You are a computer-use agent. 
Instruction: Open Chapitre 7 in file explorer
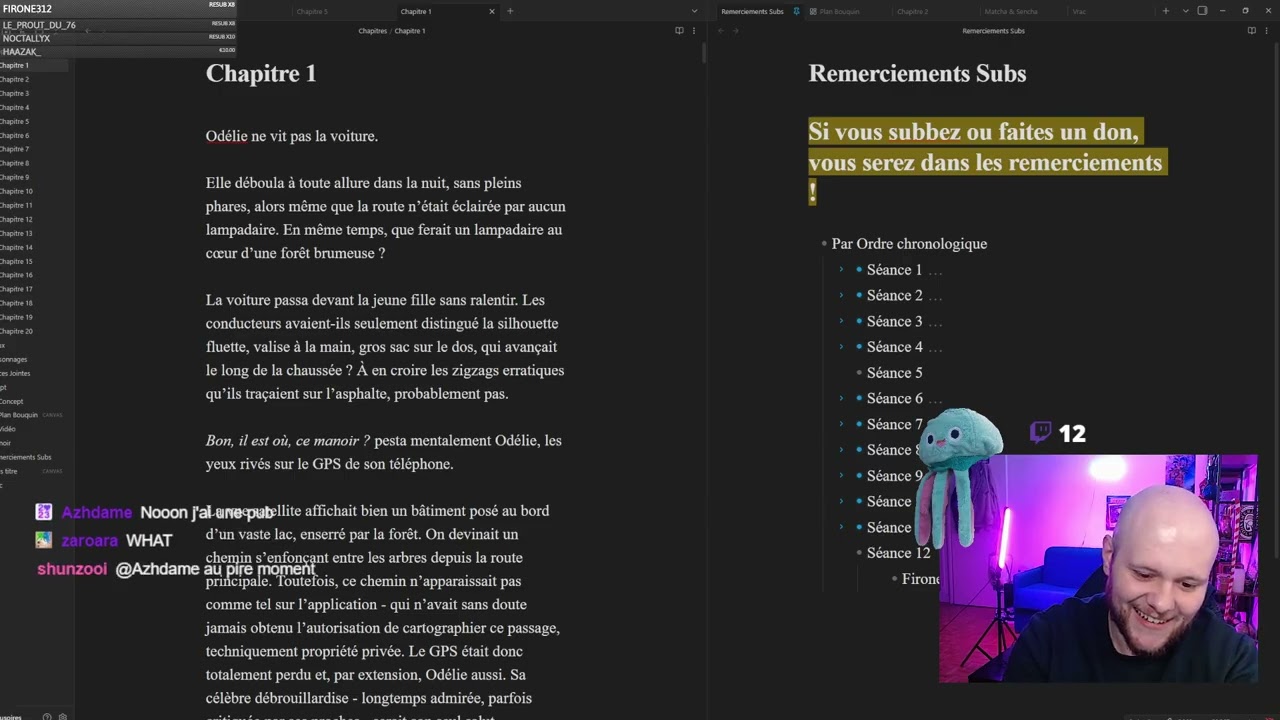click(x=14, y=149)
